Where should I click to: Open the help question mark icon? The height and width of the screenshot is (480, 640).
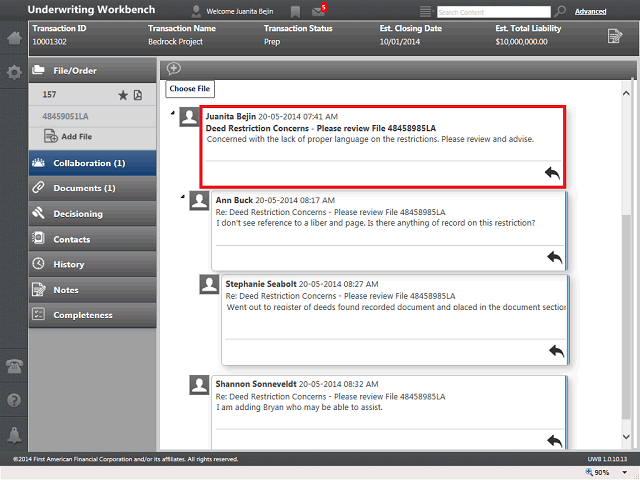(14, 400)
